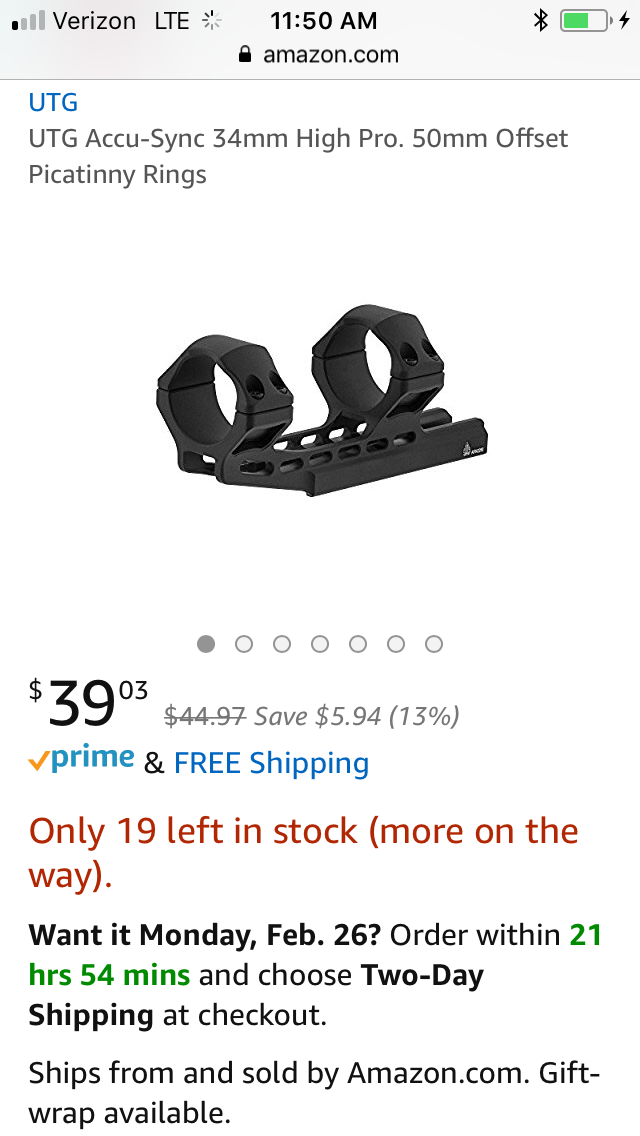Select the second image carousel dot
640x1136 pixels.
pyautogui.click(x=244, y=643)
